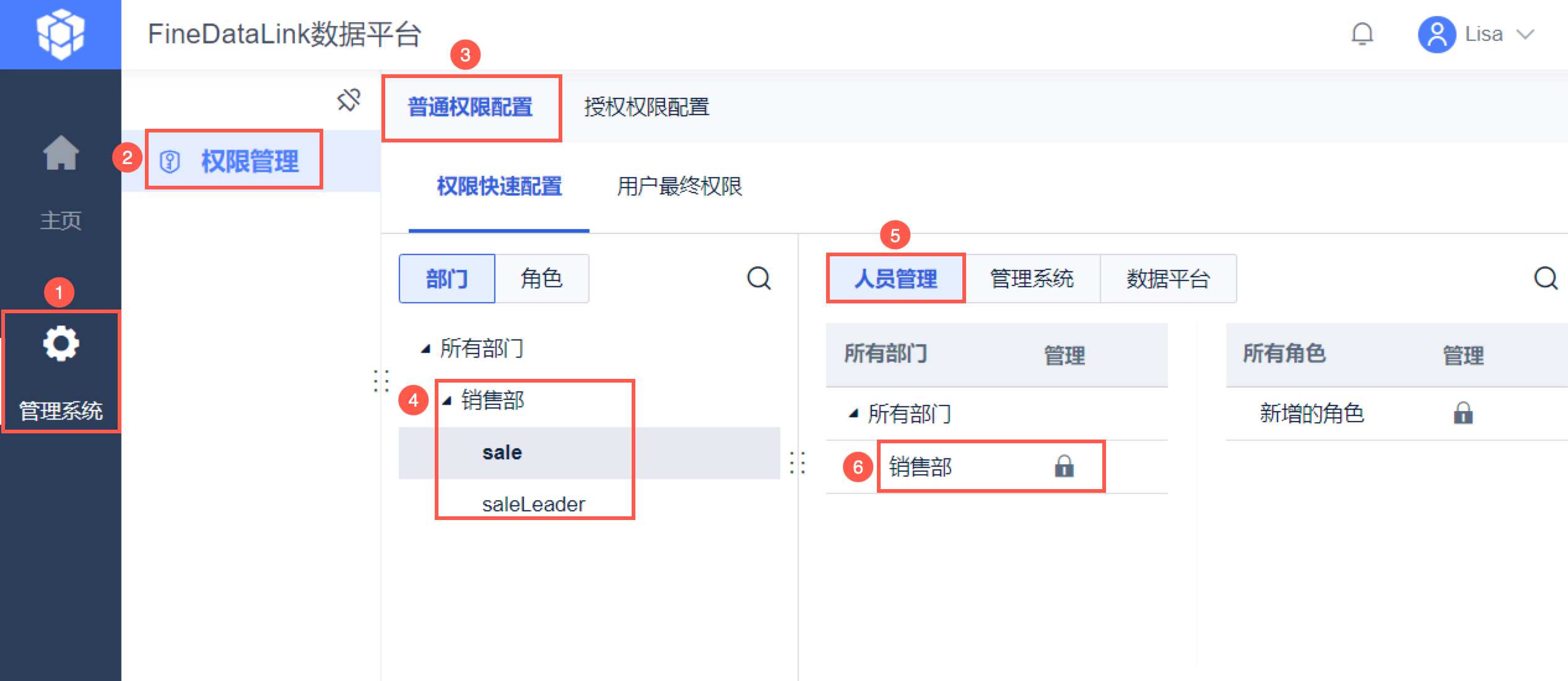Go to the 主页 home icon
This screenshot has height=681, width=1568.
[61, 152]
